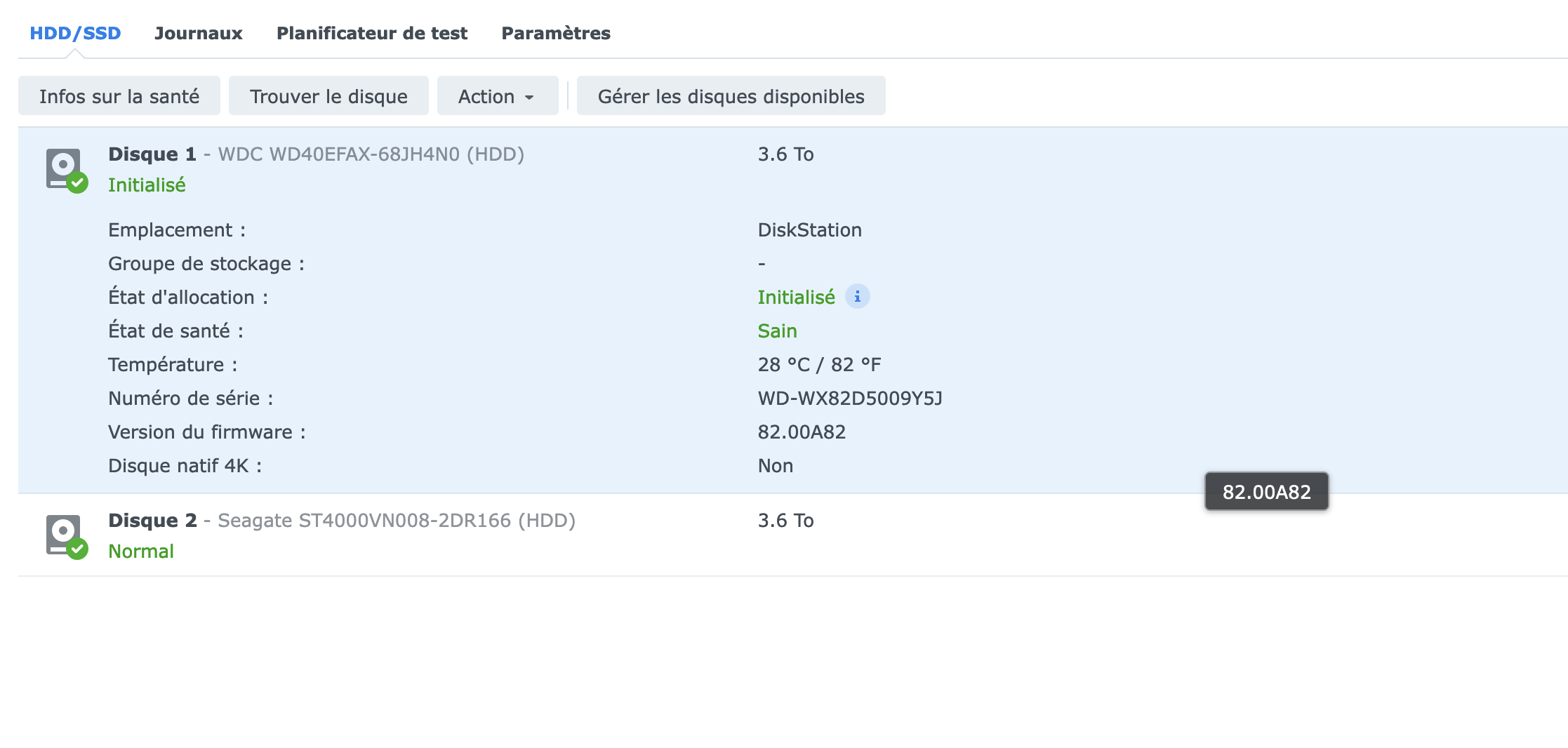The width and height of the screenshot is (1568, 748).
Task: Click the serial number WD-WX82D5009Y5J
Action: (850, 398)
